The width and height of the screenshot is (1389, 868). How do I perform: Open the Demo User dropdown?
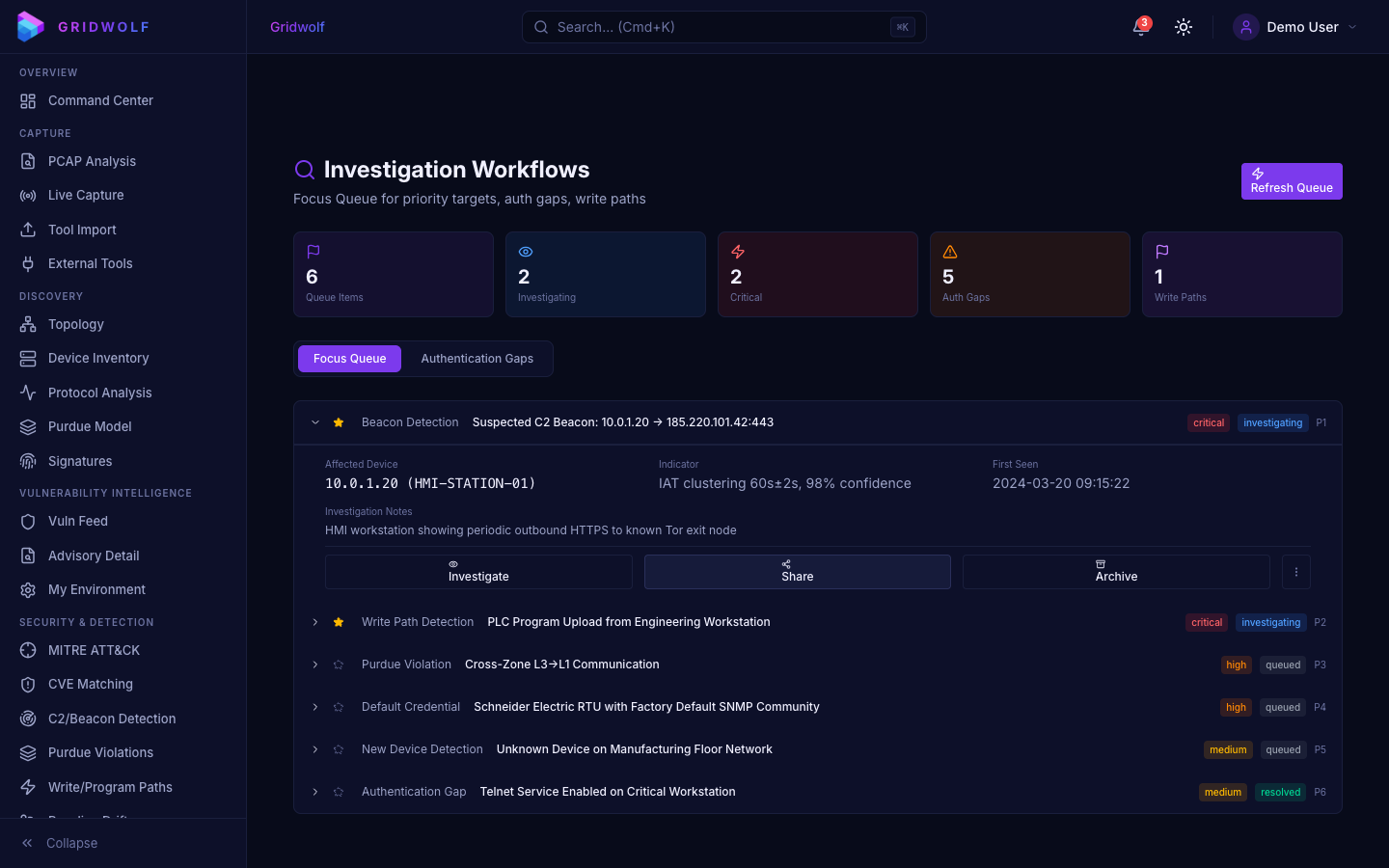1295,27
